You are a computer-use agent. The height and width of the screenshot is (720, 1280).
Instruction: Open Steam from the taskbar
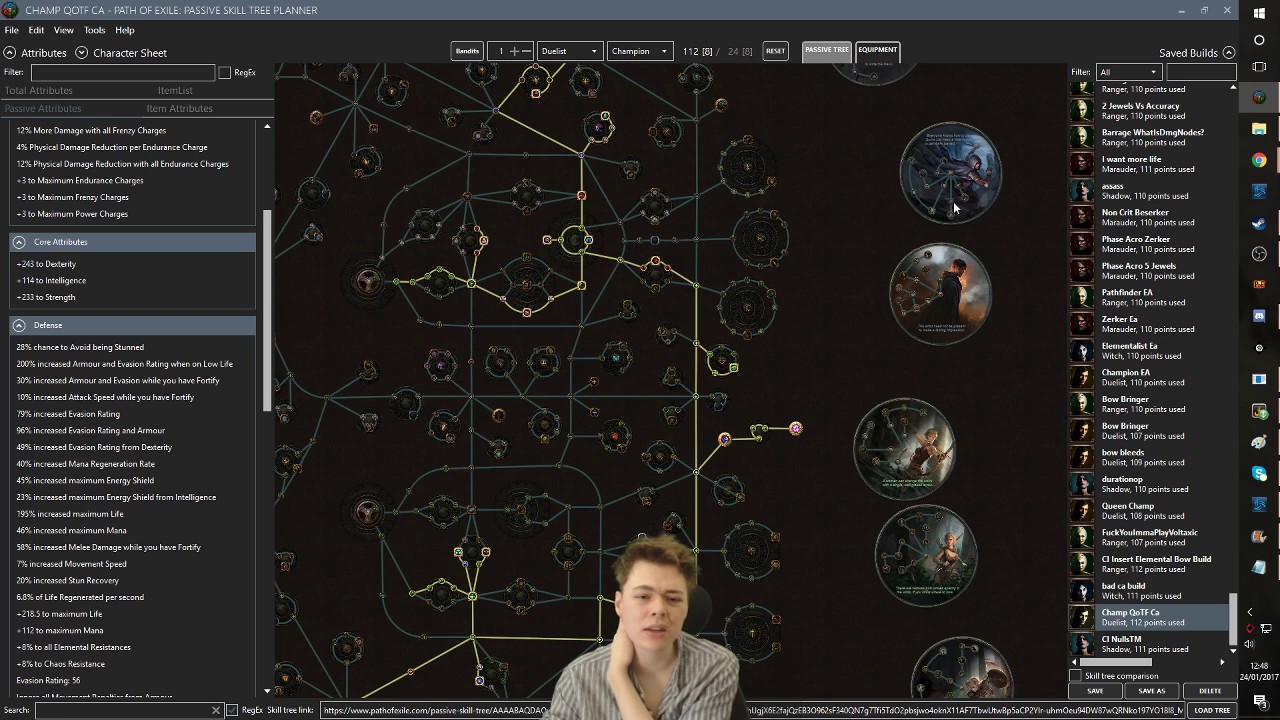[x=1259, y=223]
